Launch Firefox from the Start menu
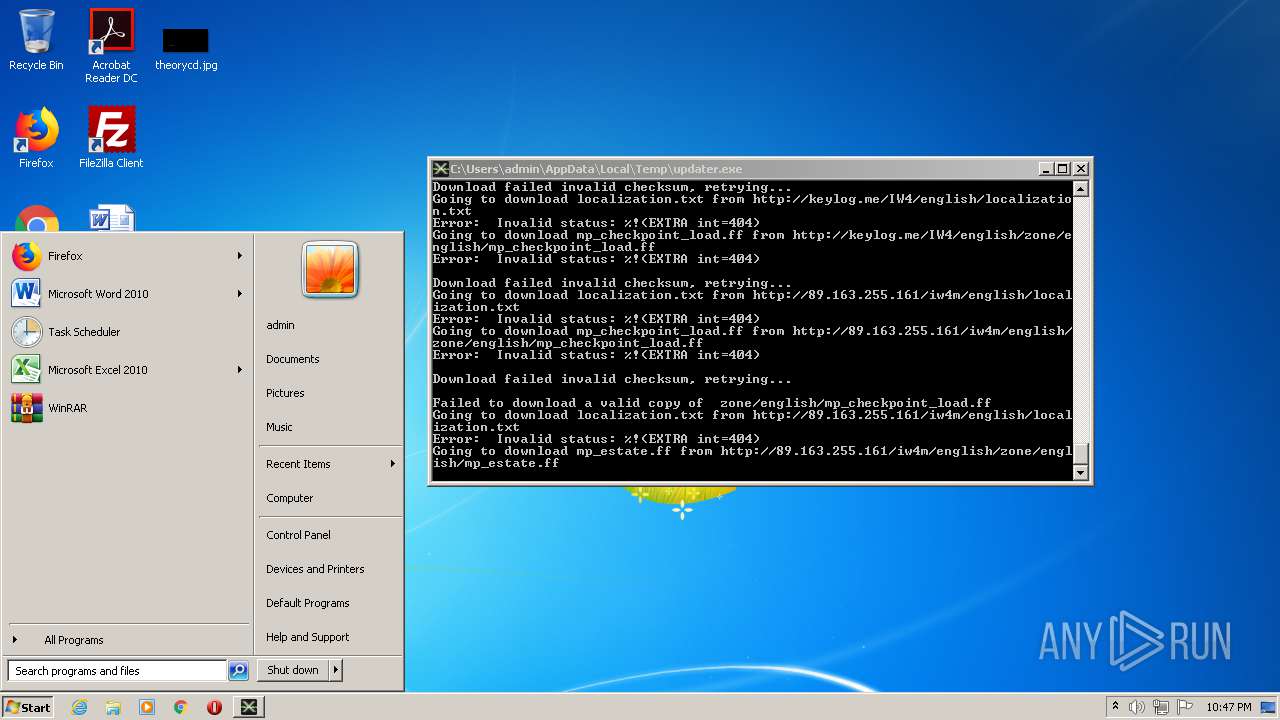Image resolution: width=1280 pixels, height=720 pixels. point(127,256)
